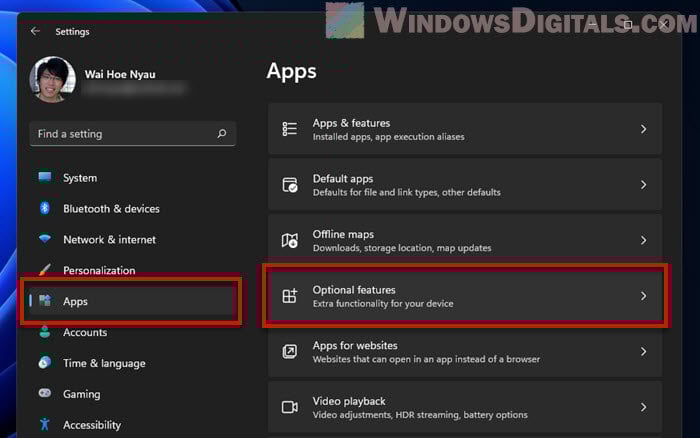Click the Time & language globe icon

pyautogui.click(x=45, y=363)
